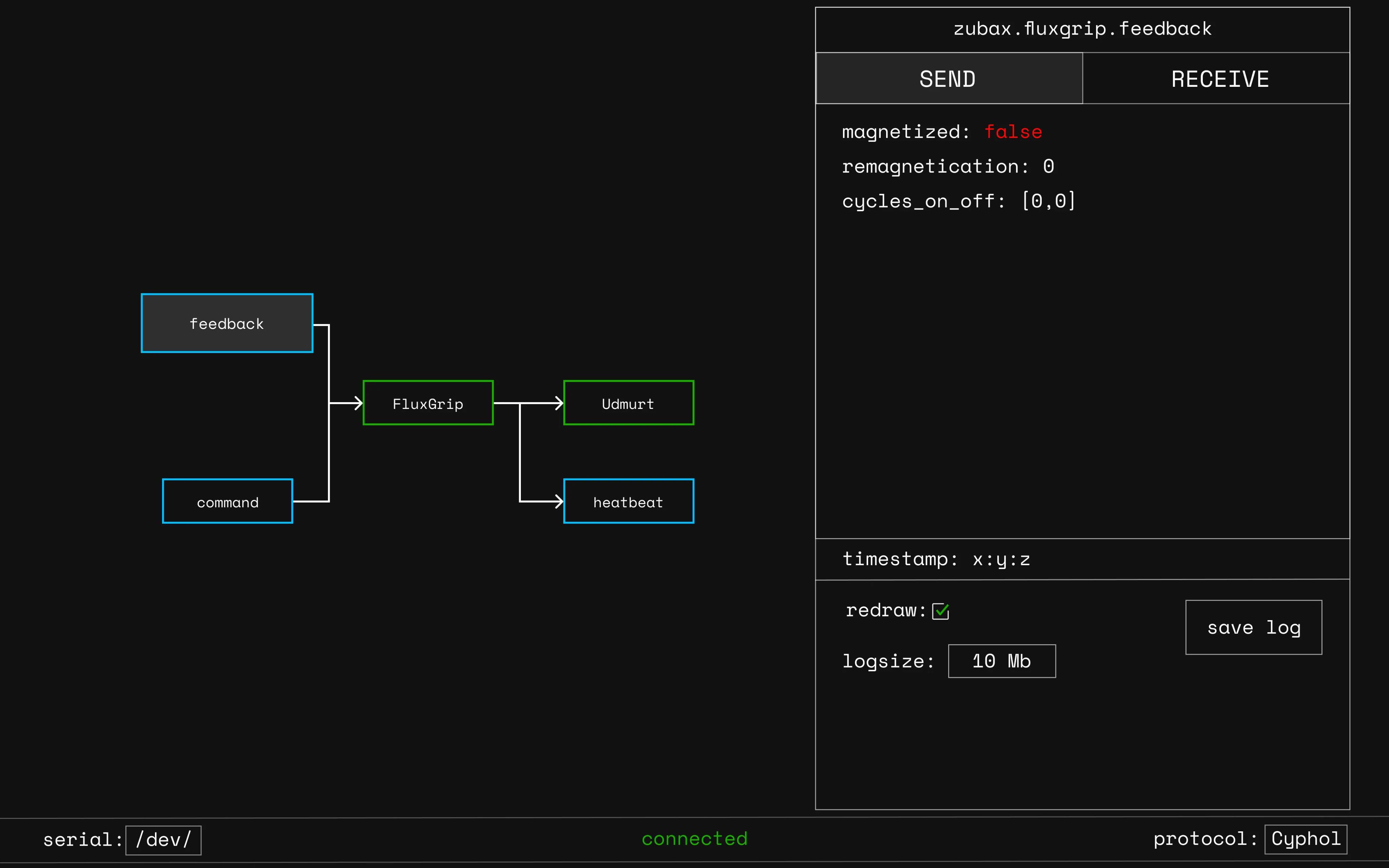Click the green connected status text

click(x=694, y=839)
